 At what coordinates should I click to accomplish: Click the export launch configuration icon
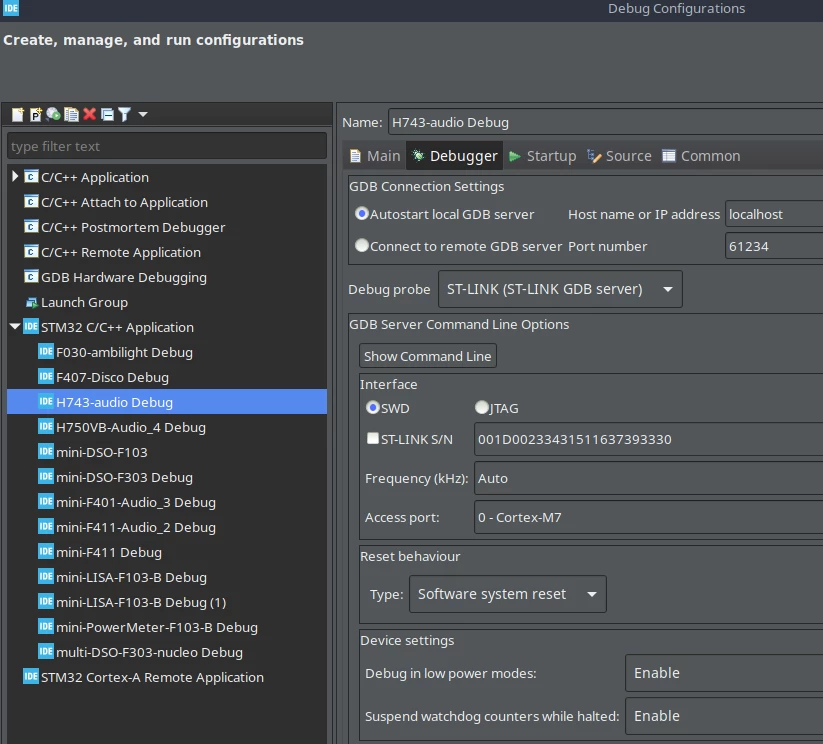coord(54,114)
